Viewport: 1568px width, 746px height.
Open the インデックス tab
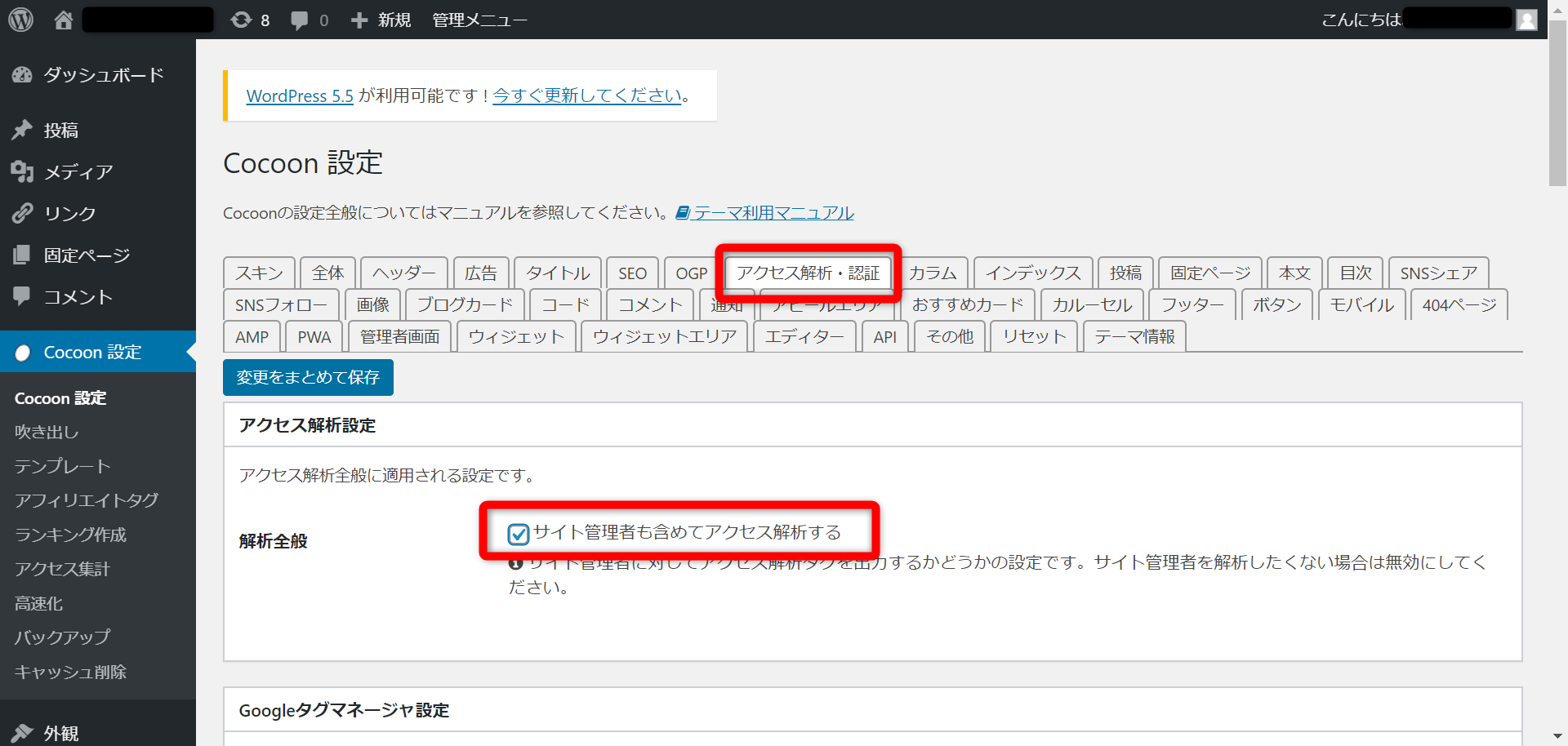click(1033, 273)
